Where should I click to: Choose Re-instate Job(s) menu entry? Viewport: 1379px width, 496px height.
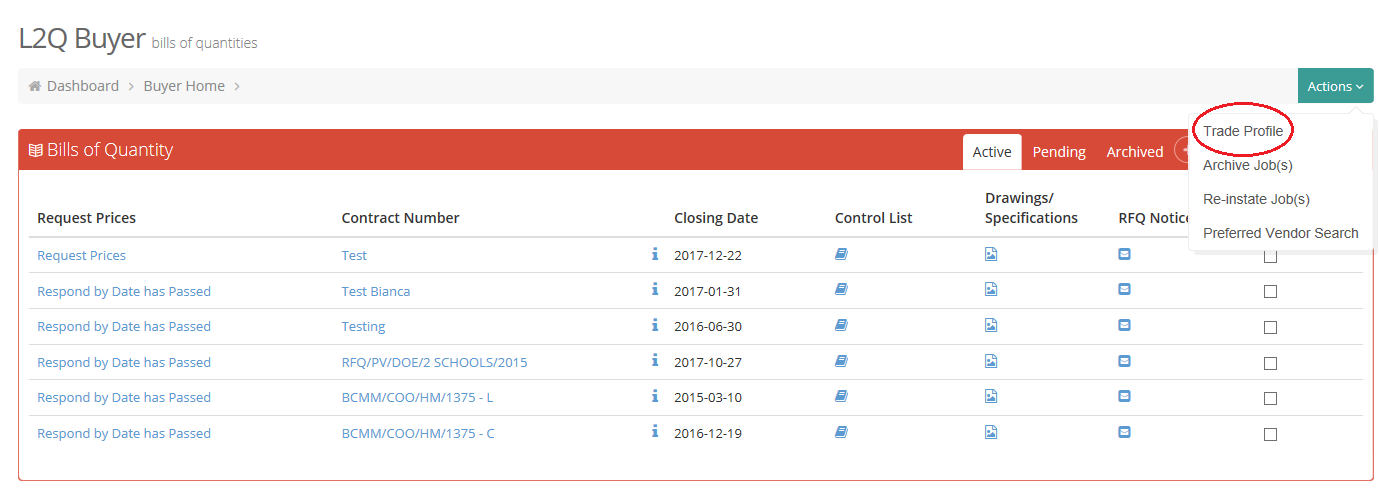pos(1256,199)
